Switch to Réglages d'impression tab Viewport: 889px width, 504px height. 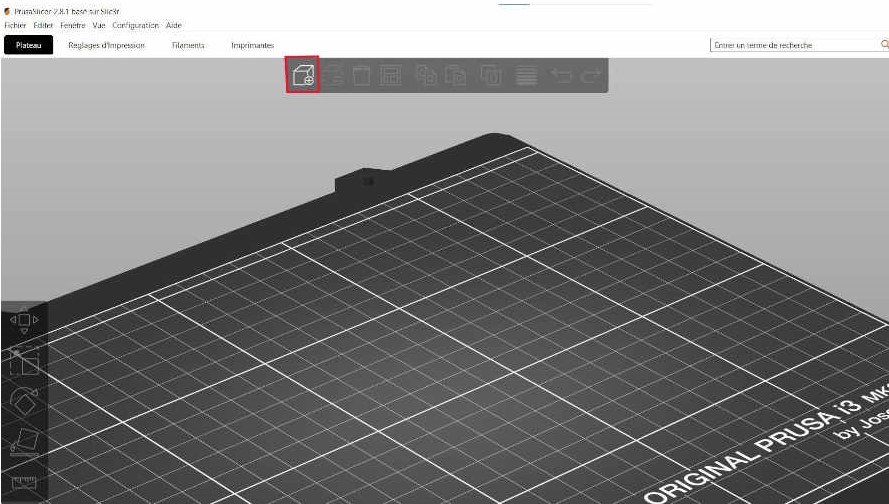[107, 45]
